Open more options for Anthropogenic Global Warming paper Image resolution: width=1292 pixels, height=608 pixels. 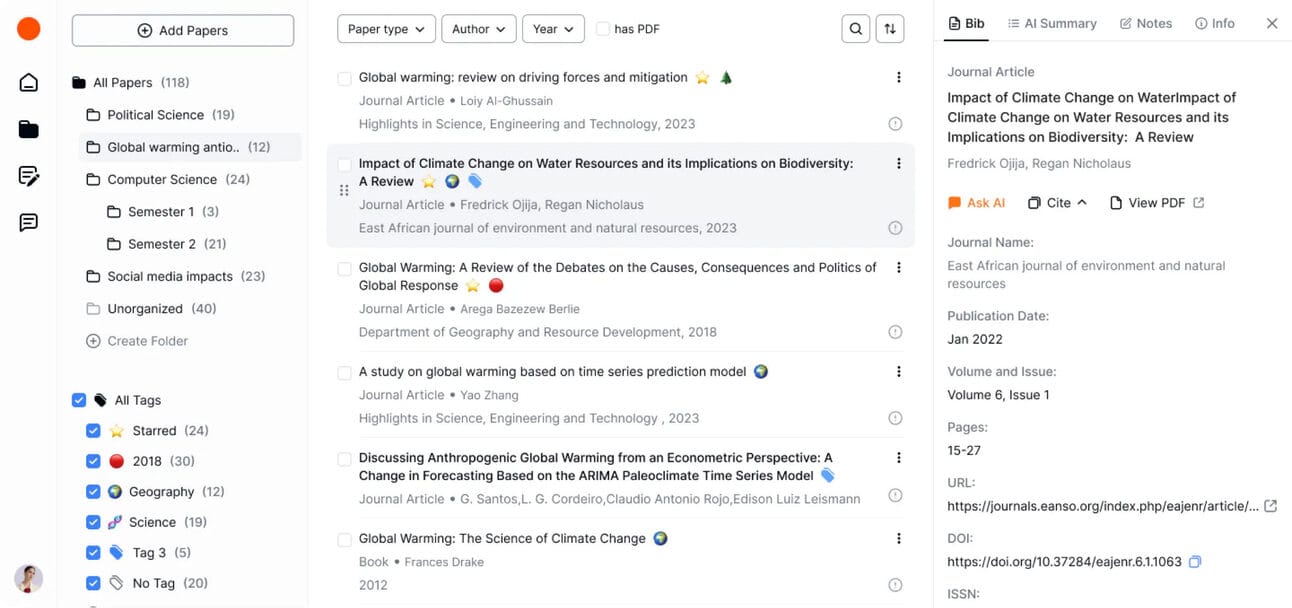pos(898,457)
